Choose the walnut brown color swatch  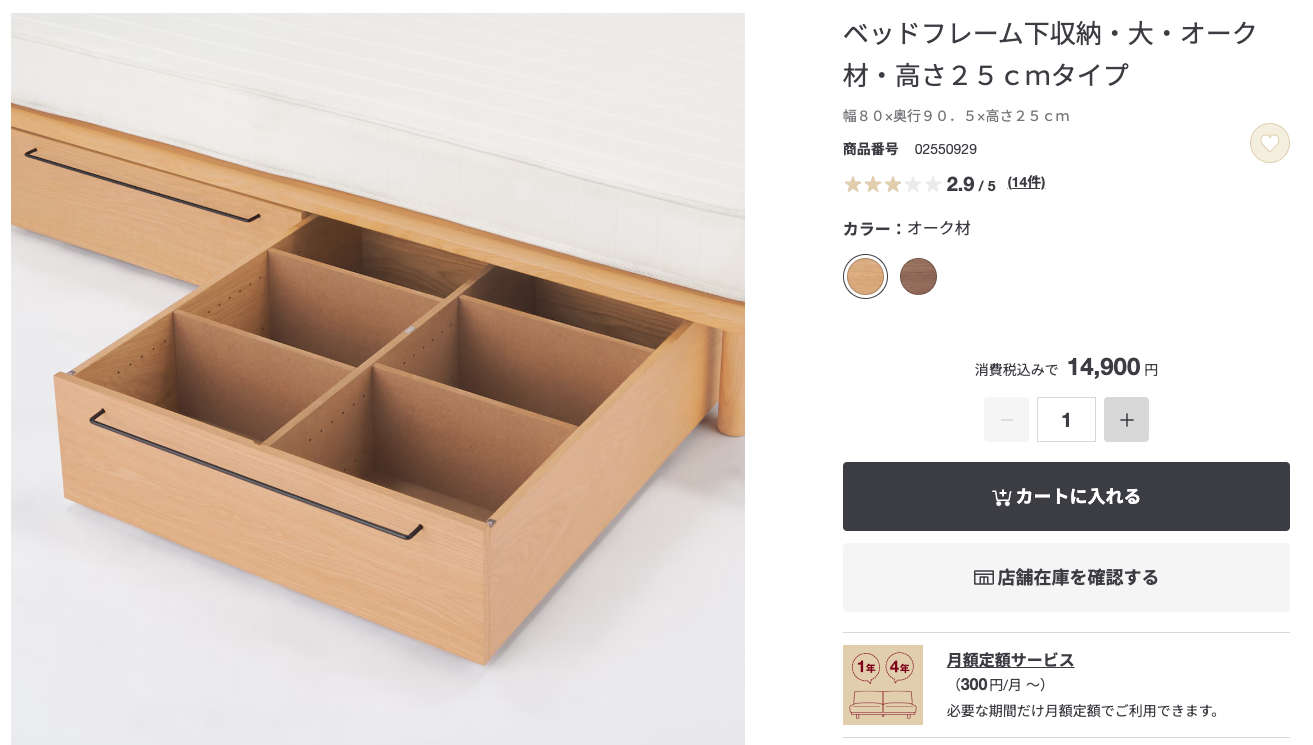[x=918, y=276]
